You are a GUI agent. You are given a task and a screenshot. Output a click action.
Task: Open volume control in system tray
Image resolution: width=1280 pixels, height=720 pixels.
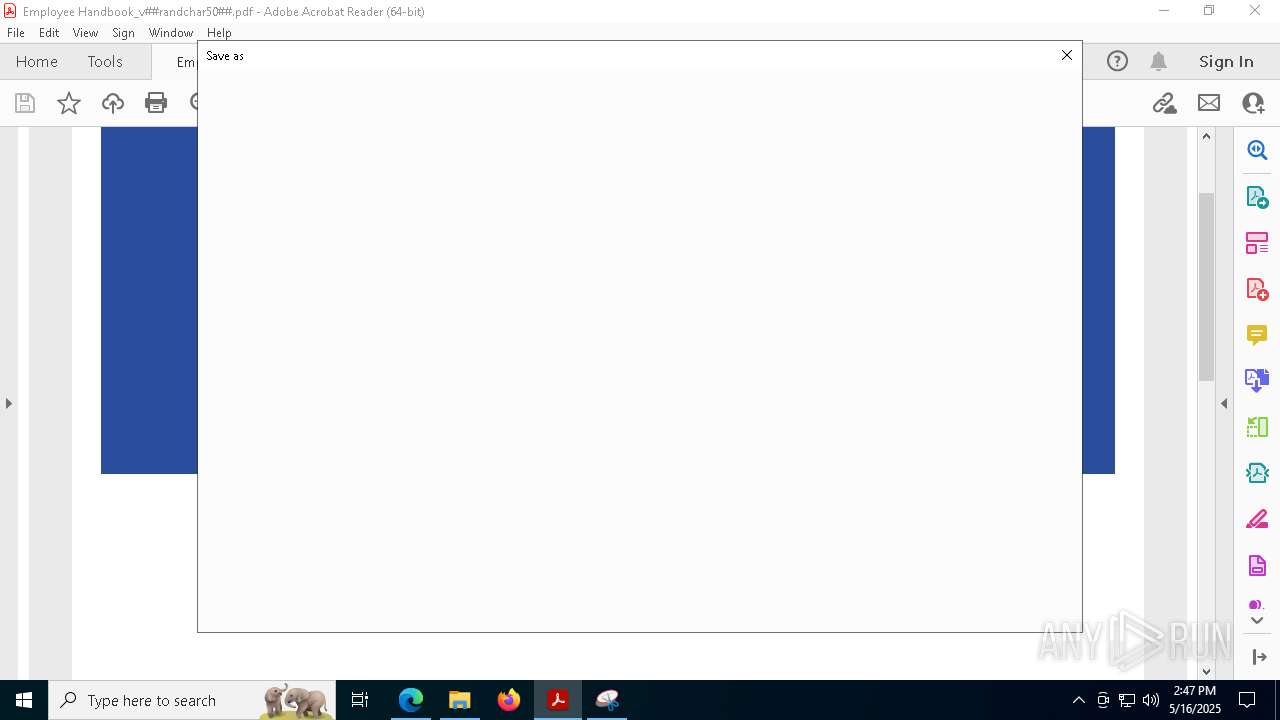coord(1150,700)
